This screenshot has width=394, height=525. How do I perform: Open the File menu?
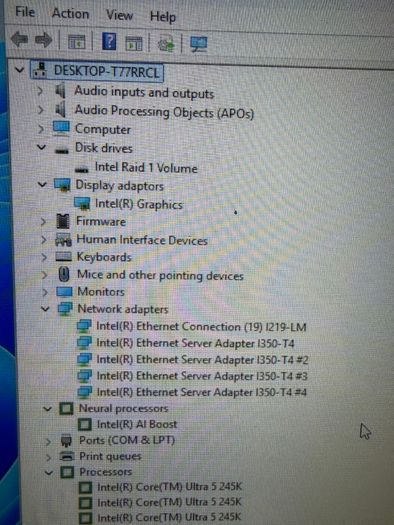(x=25, y=12)
